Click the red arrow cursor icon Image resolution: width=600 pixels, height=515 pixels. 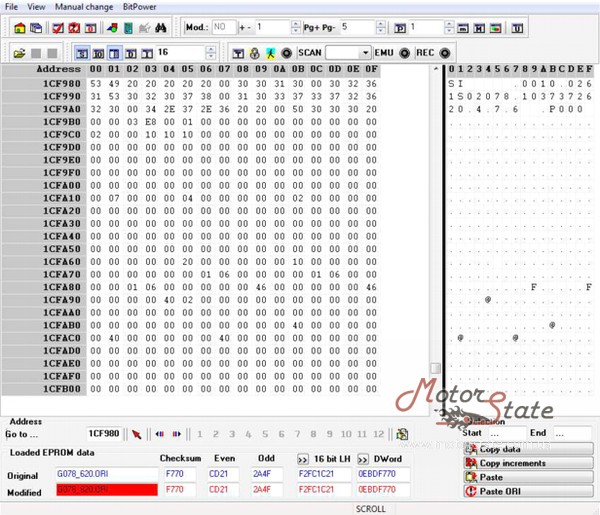tap(137, 434)
